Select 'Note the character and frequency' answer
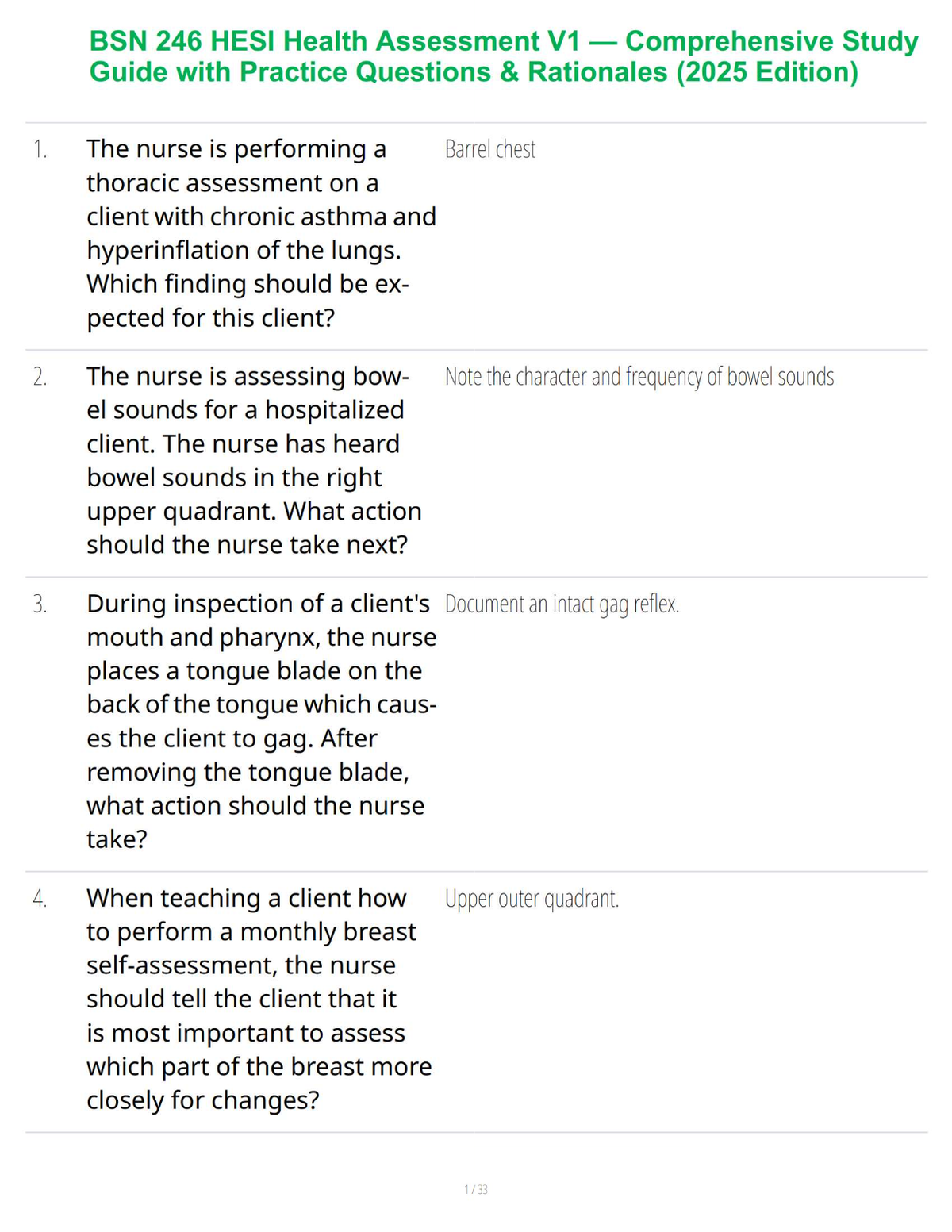952x1232 pixels. click(x=639, y=377)
